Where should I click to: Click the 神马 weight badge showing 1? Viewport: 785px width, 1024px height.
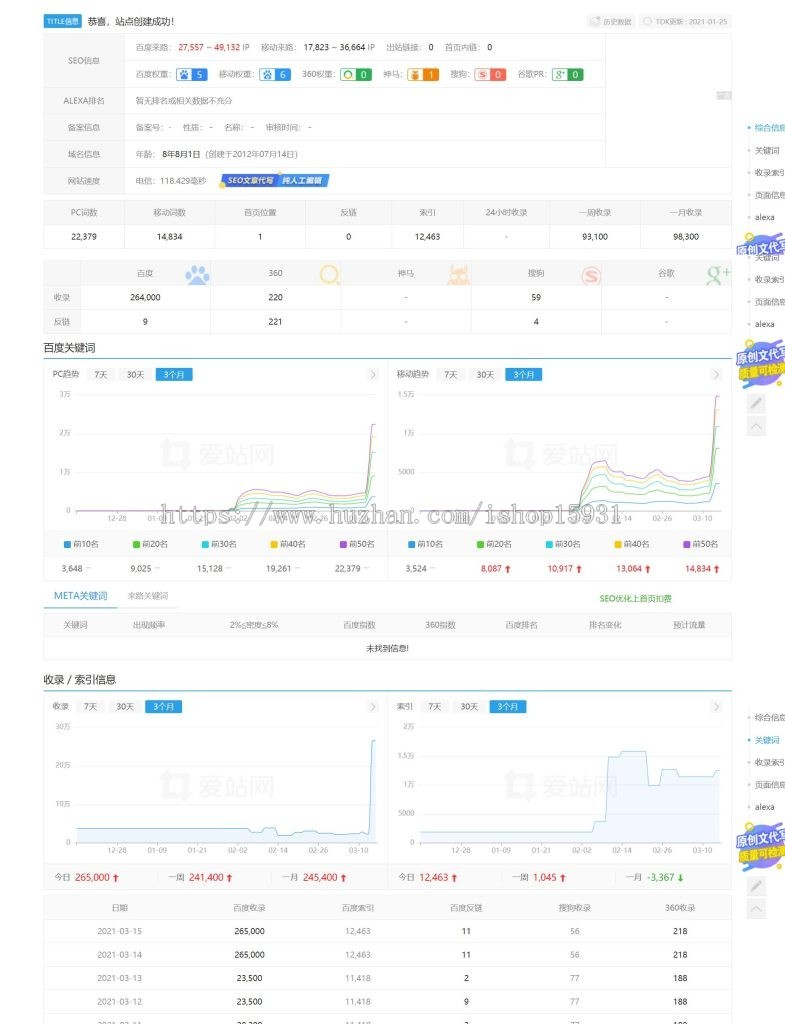(423, 74)
